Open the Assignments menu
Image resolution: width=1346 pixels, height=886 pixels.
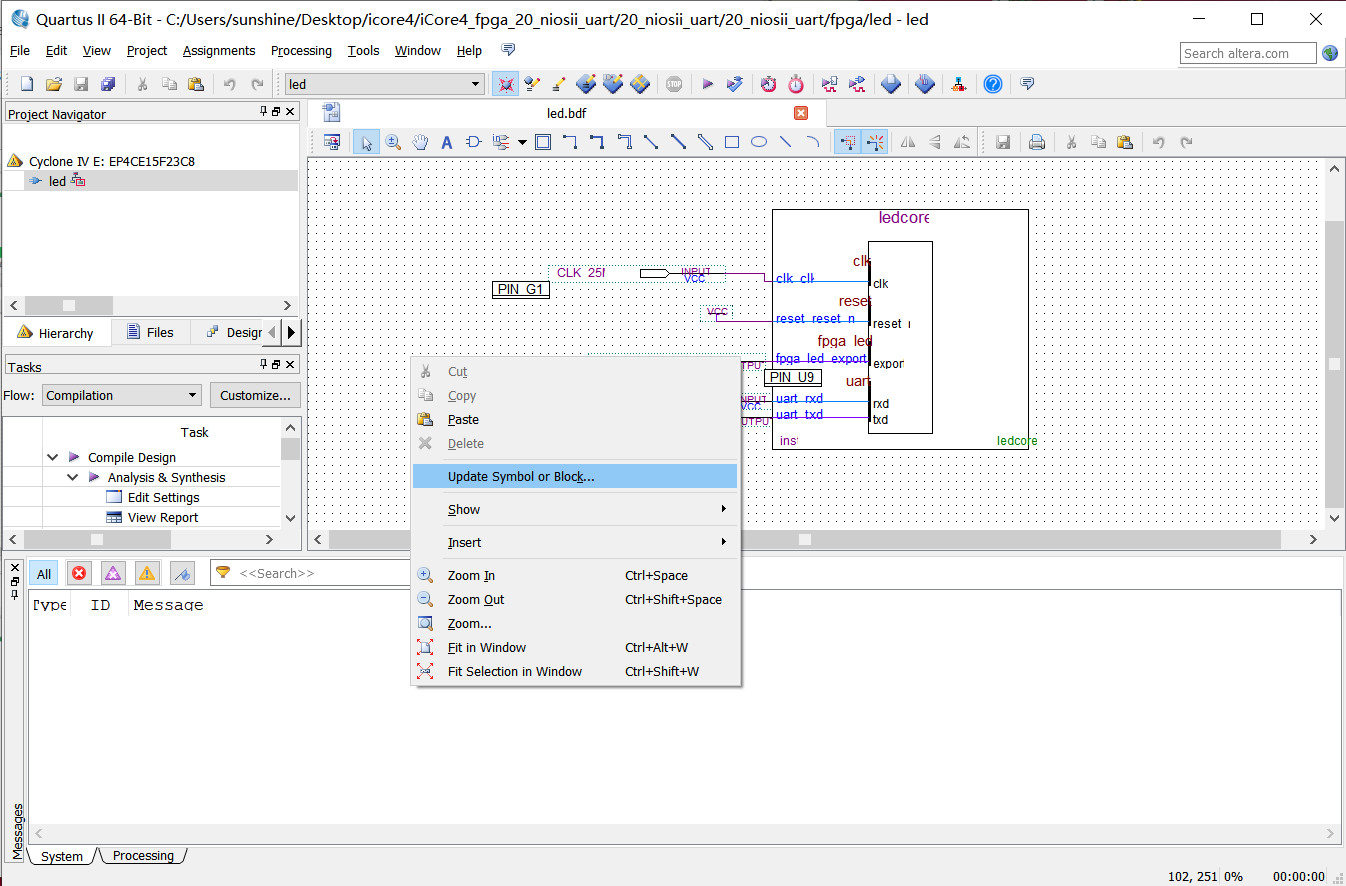[x=219, y=51]
